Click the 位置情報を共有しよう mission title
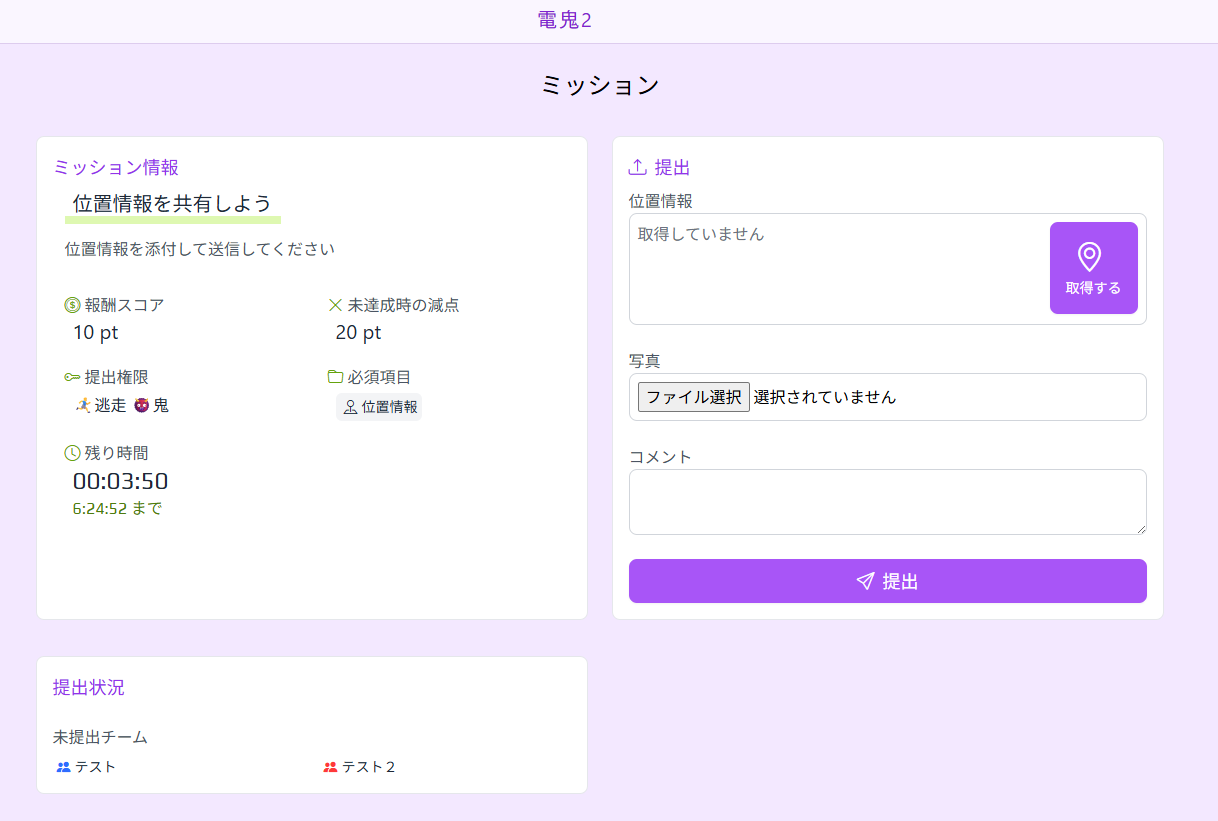The height and width of the screenshot is (821, 1218). tap(172, 203)
